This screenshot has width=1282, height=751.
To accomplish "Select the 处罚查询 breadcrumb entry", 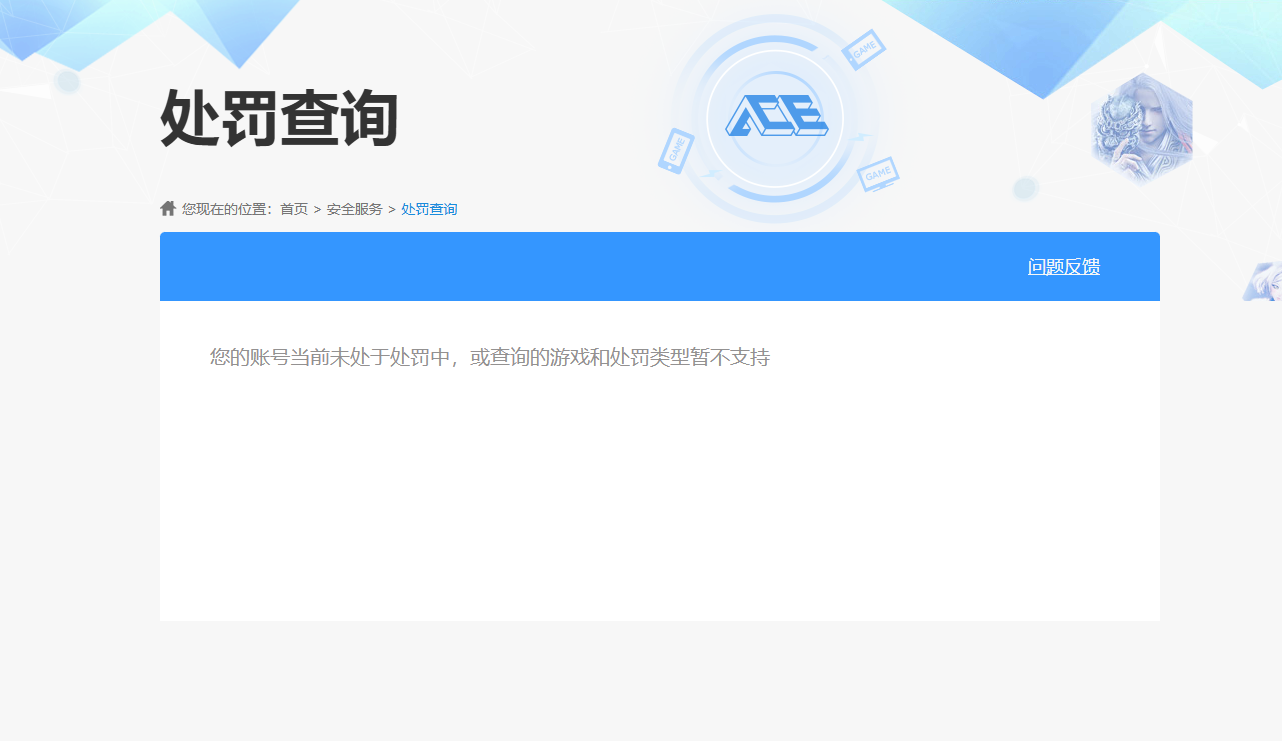I will click(x=428, y=209).
